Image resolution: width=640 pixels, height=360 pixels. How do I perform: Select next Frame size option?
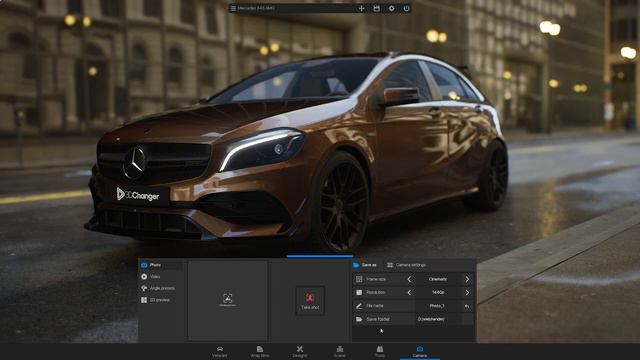point(467,279)
